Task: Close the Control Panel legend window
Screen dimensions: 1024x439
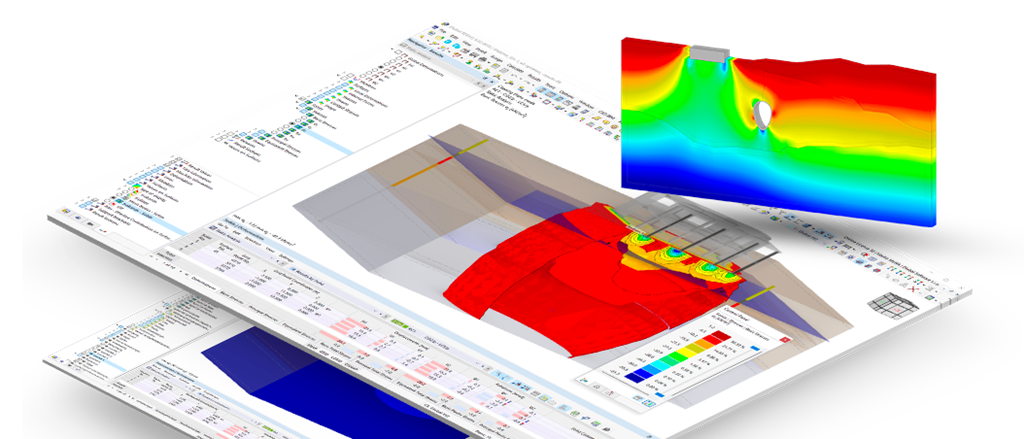Action: tap(785, 340)
